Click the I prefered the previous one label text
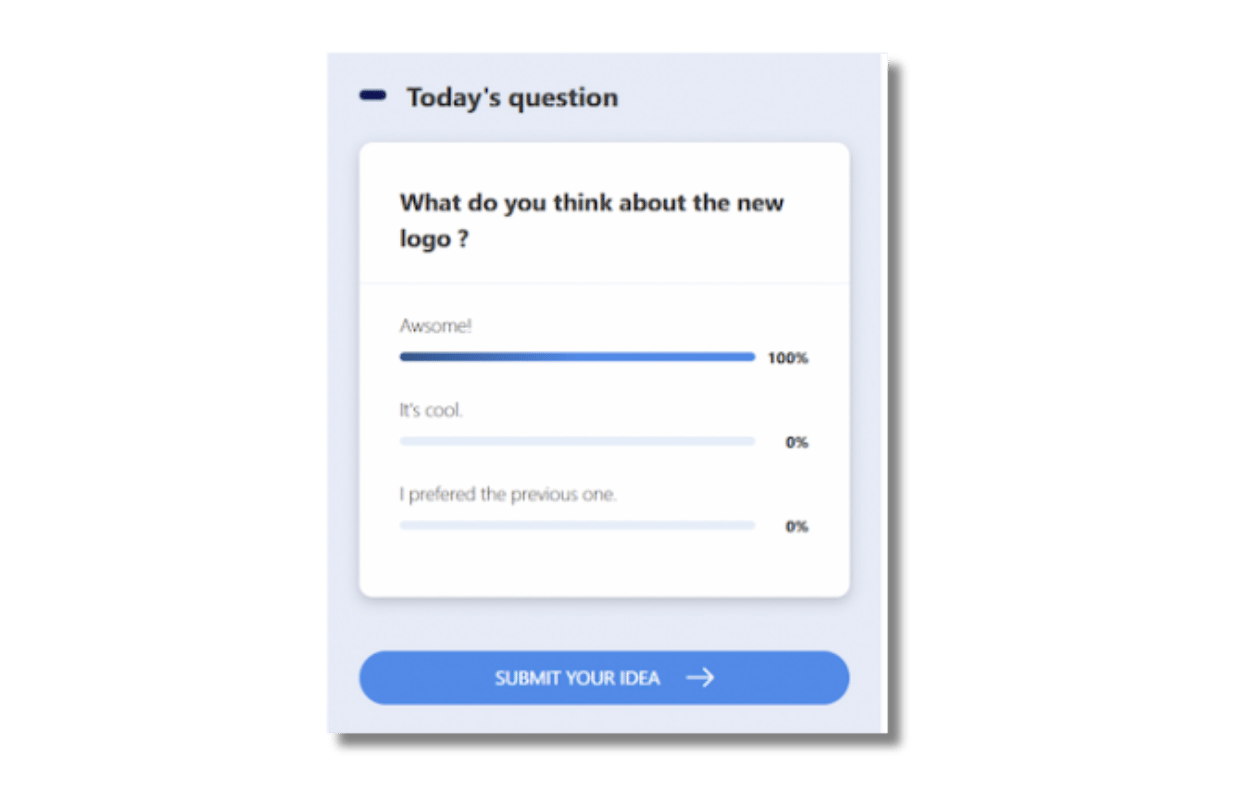This screenshot has height=810, width=1238. [508, 493]
